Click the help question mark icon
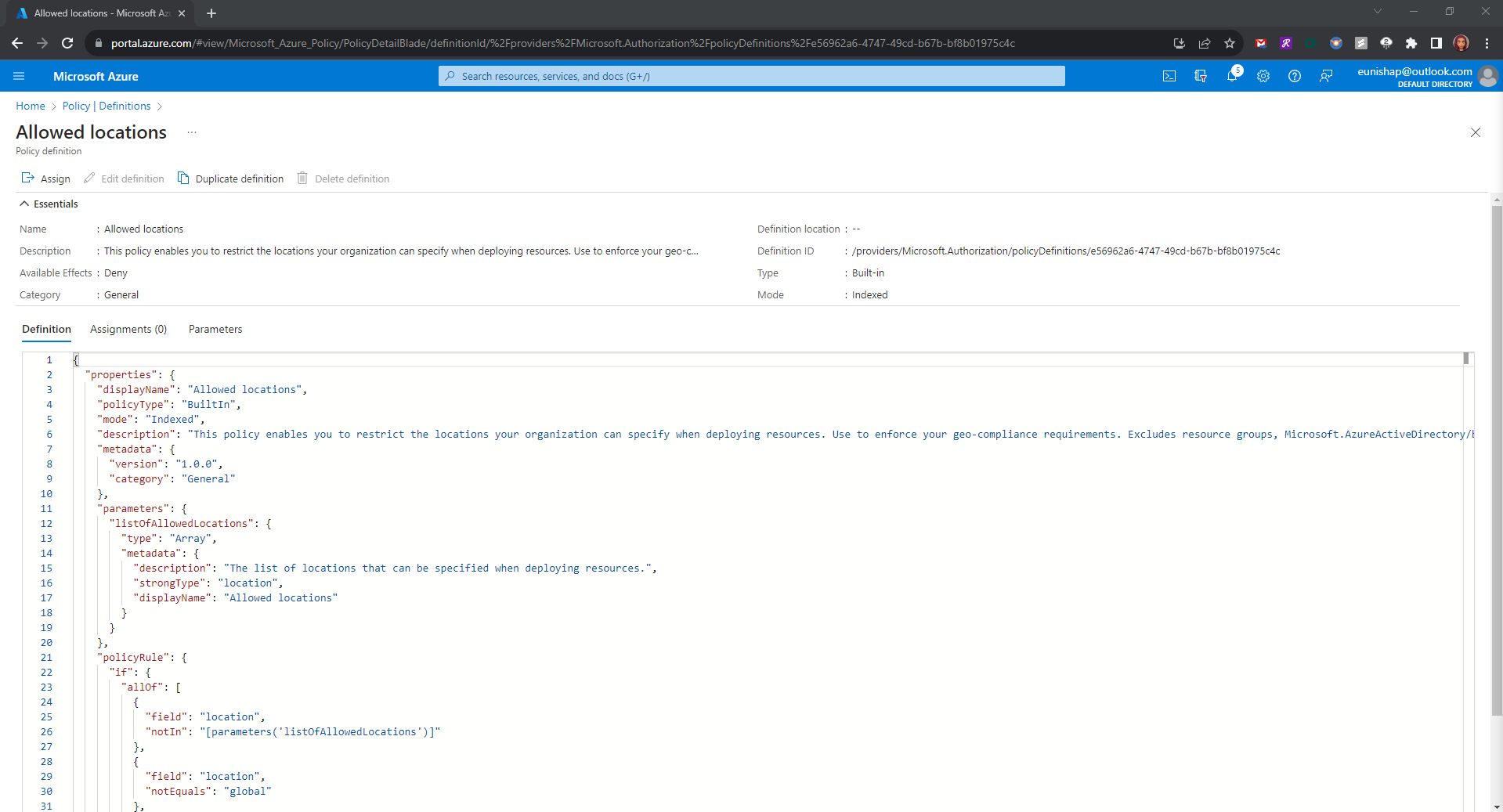This screenshot has width=1503, height=812. pos(1294,76)
